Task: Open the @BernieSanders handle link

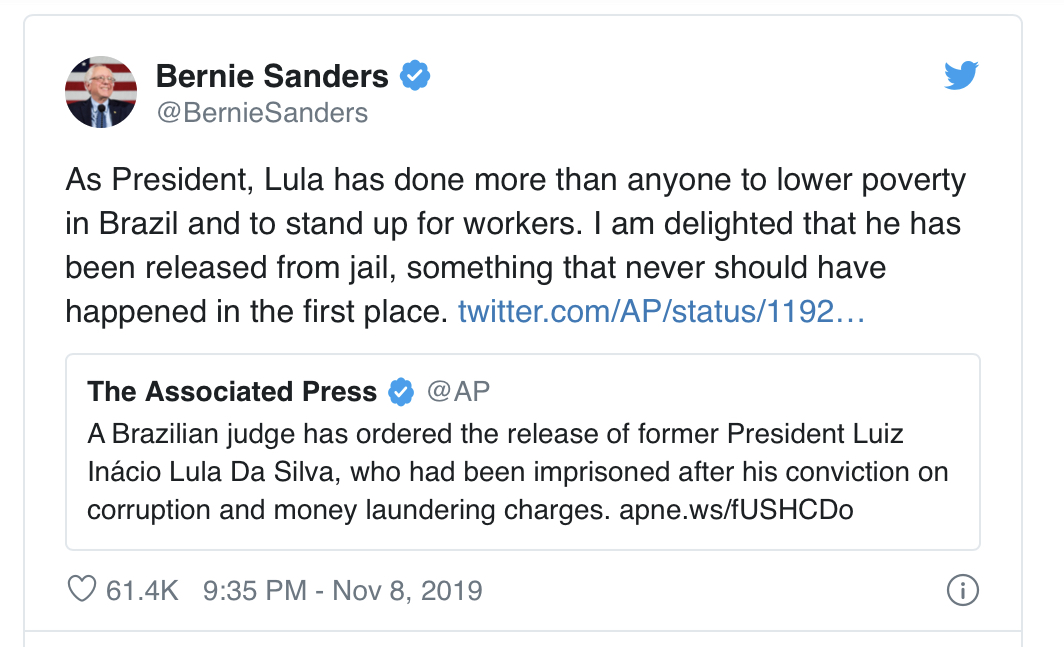Action: tap(262, 112)
